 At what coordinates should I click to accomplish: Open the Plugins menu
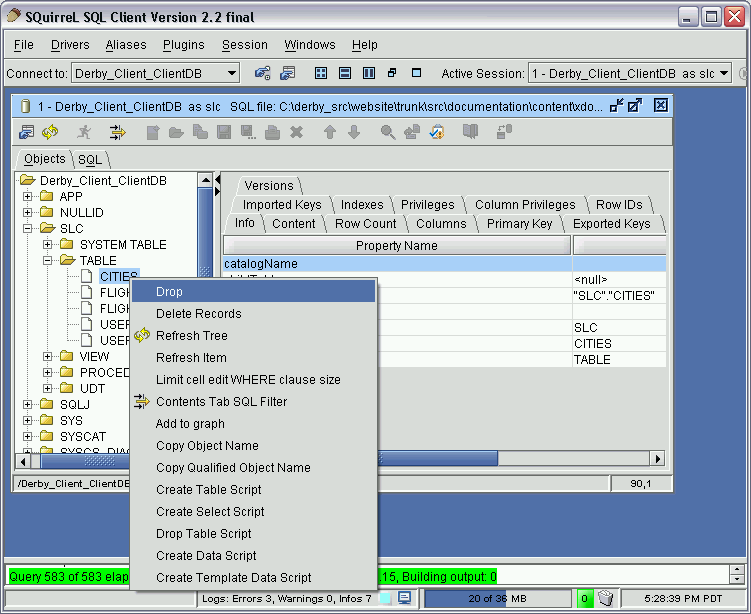pyautogui.click(x=183, y=45)
